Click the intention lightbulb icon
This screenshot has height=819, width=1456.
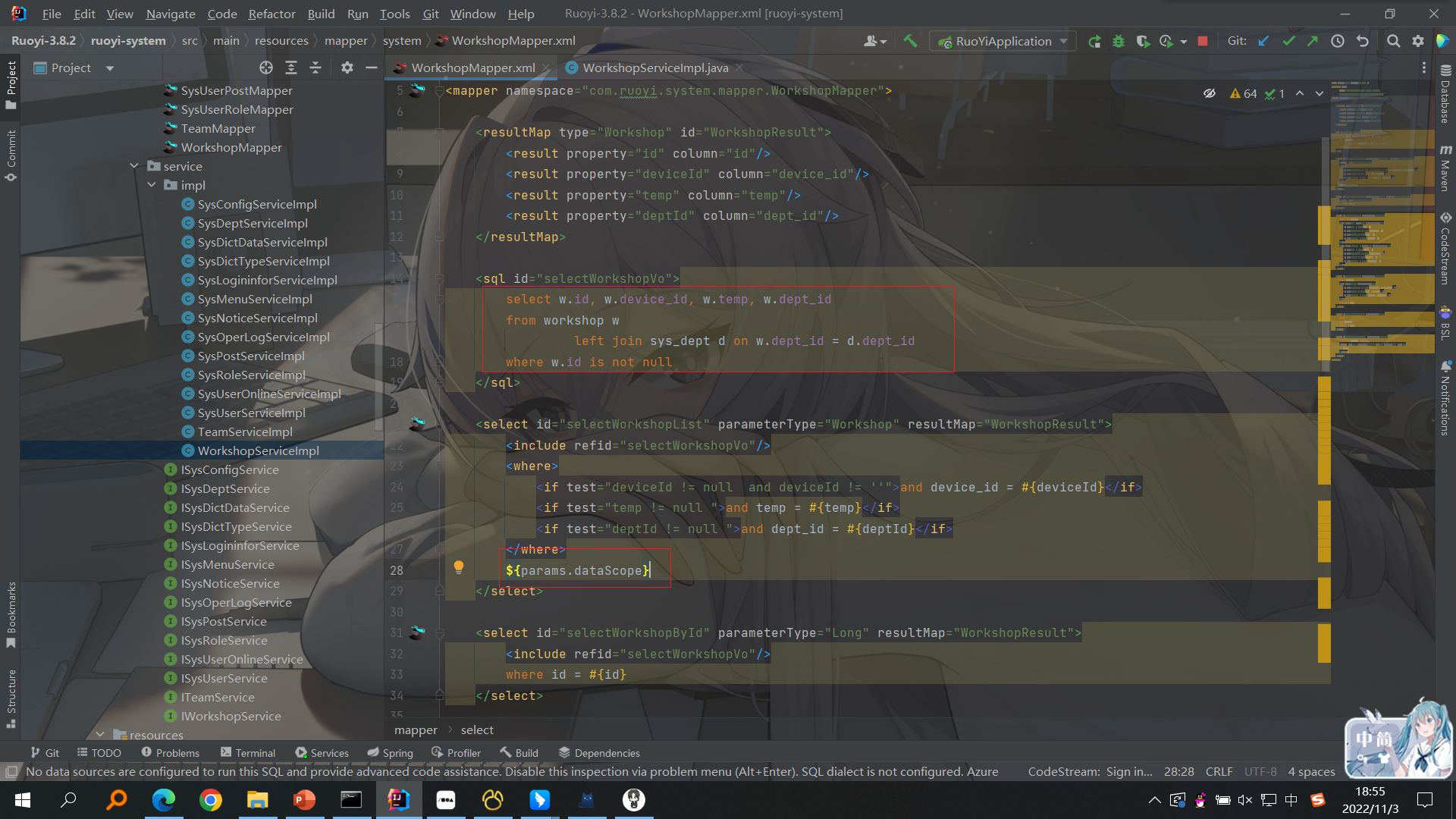(459, 566)
